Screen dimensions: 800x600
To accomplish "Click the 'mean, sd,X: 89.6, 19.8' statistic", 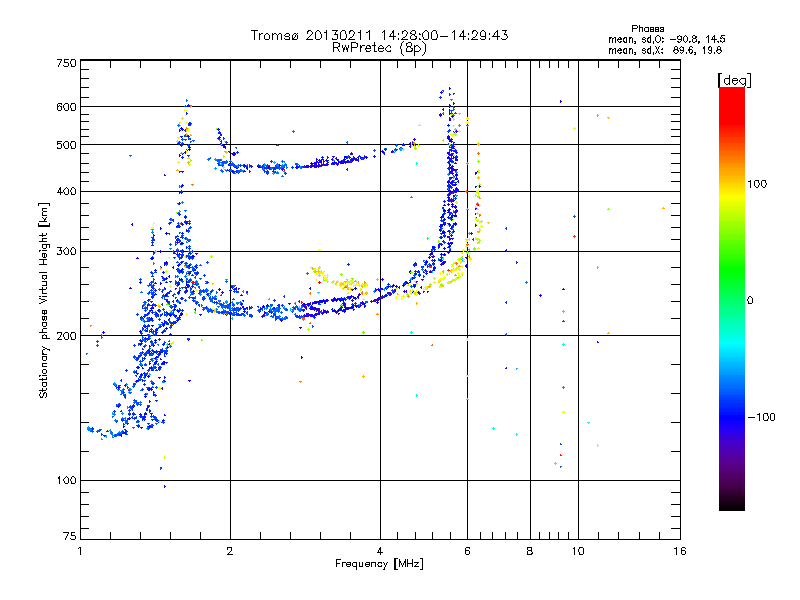I will (665, 50).
